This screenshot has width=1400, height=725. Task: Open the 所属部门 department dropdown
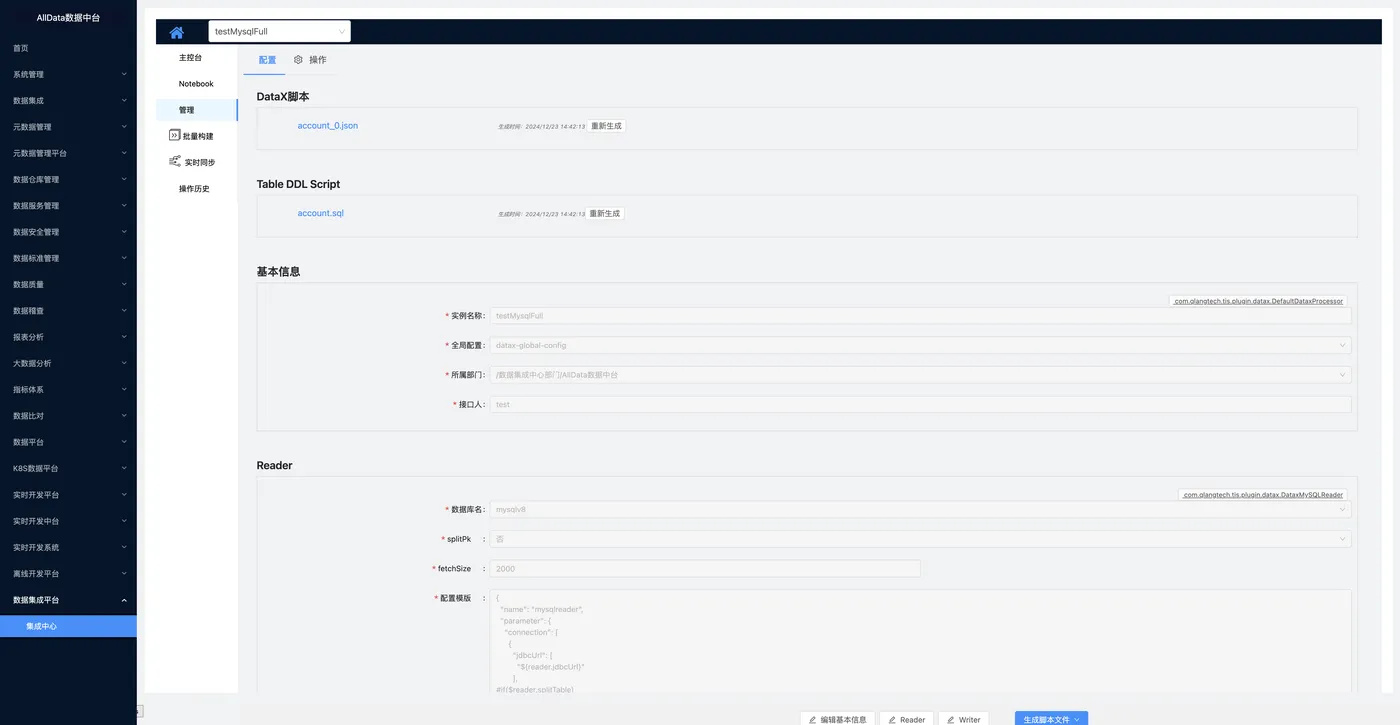920,375
